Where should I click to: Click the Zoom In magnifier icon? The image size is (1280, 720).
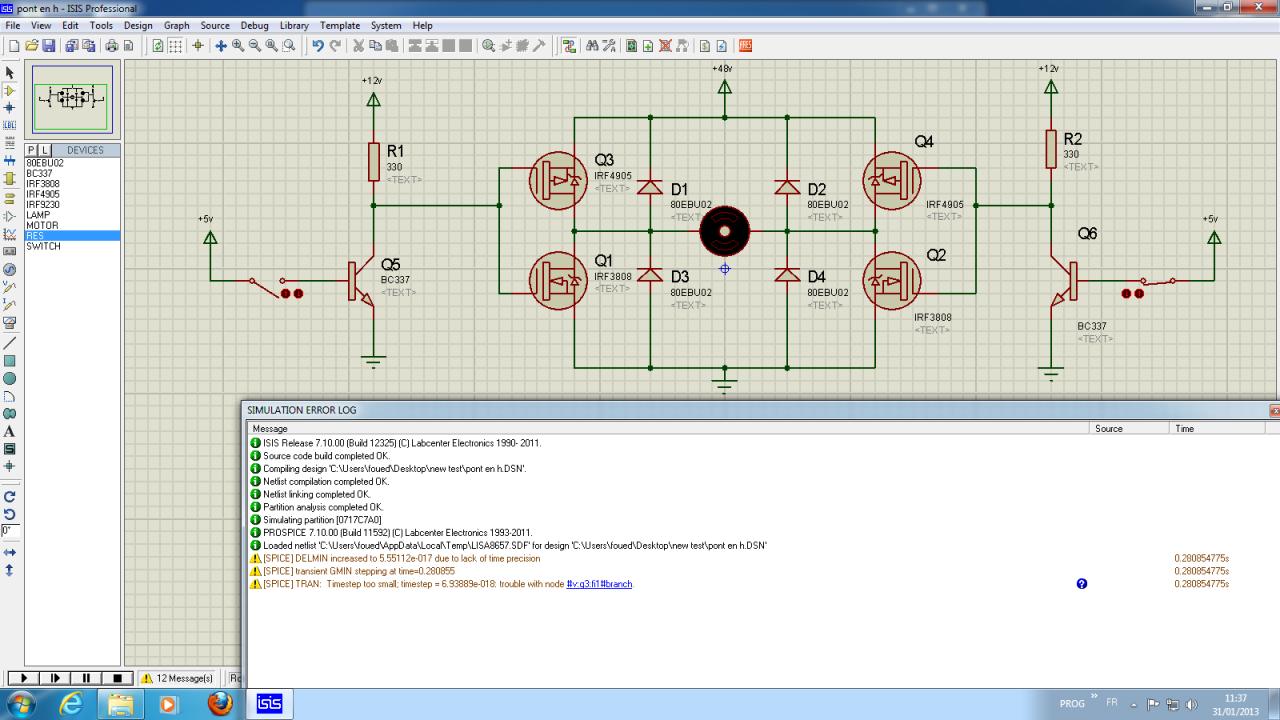(x=238, y=46)
